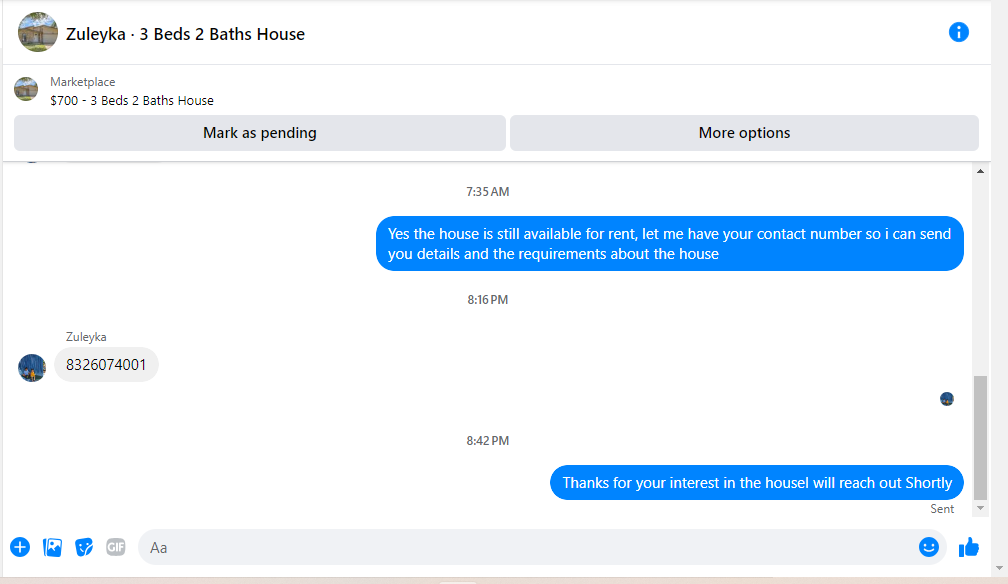Send a thumbs-up like
1008x584 pixels.
point(969,547)
